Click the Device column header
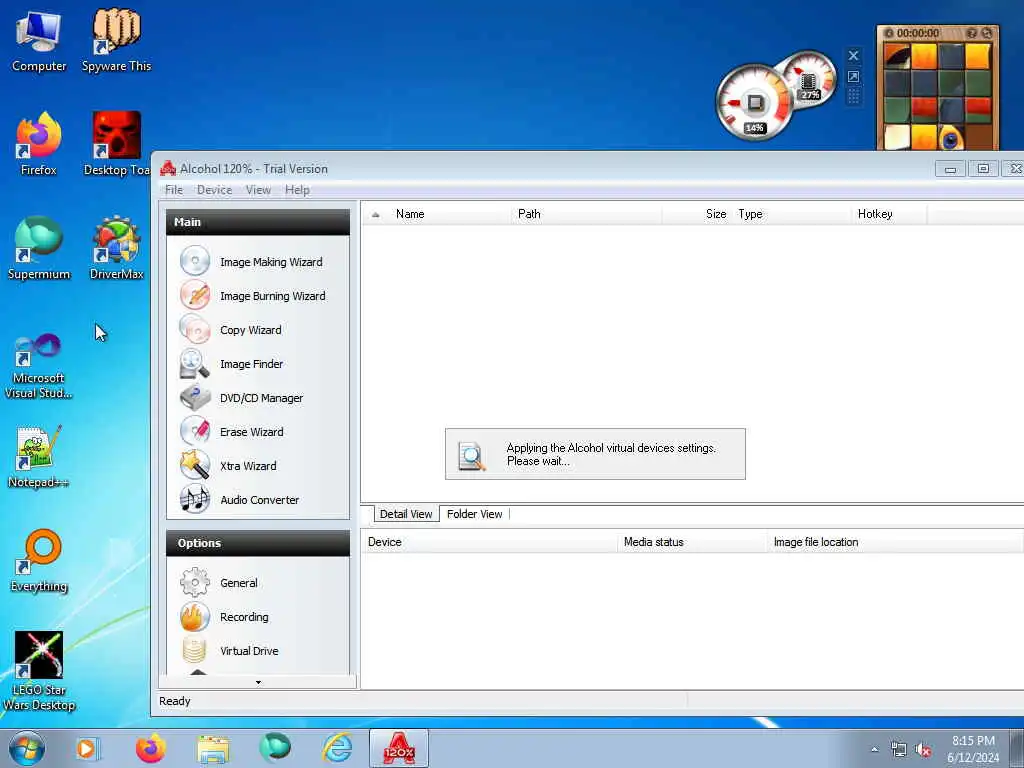Viewport: 1024px width, 768px height. coord(489,542)
